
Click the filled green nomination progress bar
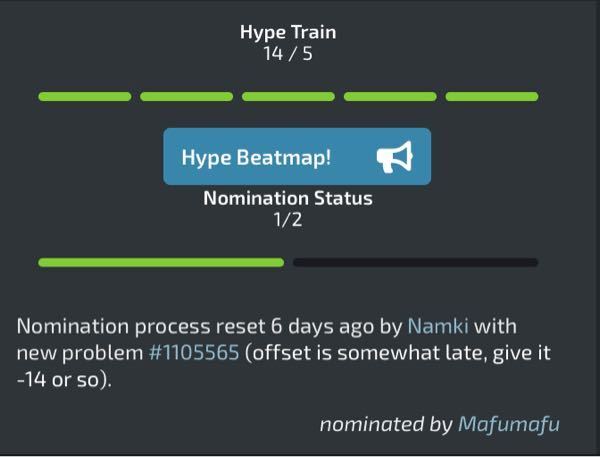(161, 262)
